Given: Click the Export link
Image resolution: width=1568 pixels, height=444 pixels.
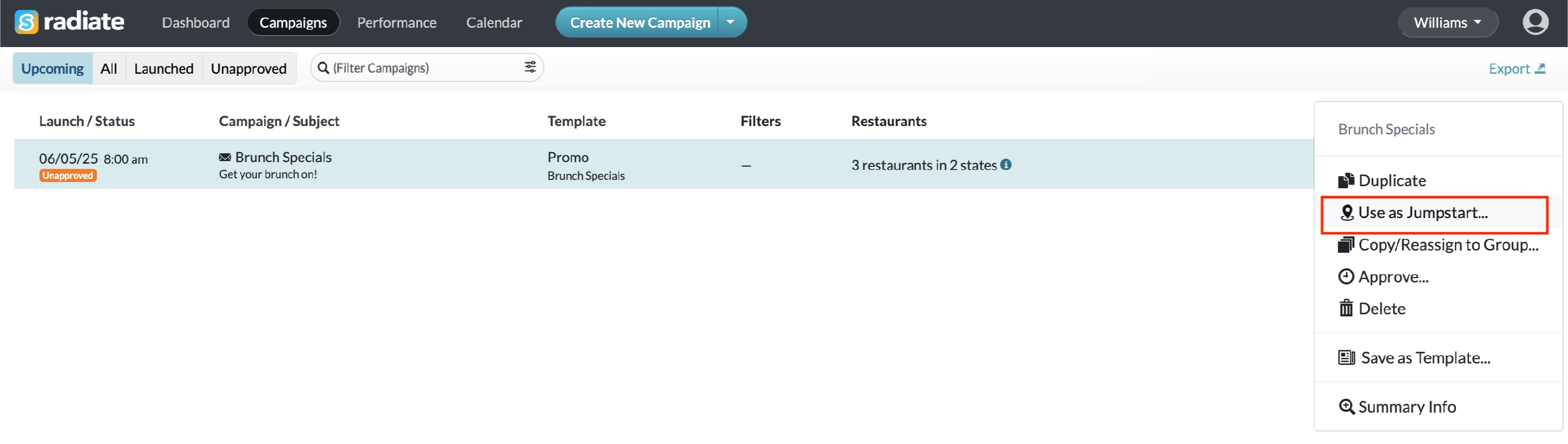Looking at the screenshot, I should (1516, 69).
